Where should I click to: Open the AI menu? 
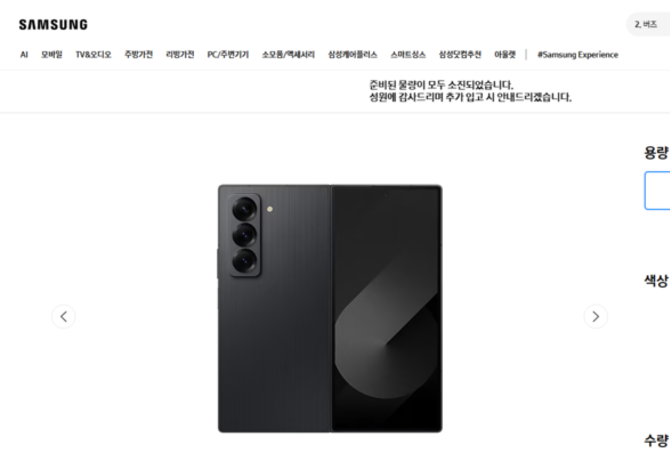pyautogui.click(x=24, y=55)
